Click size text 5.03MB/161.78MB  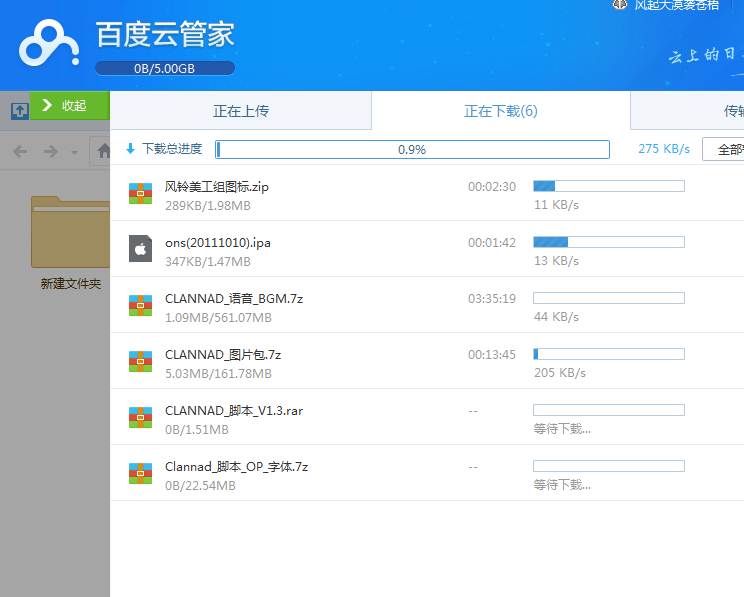tap(218, 373)
